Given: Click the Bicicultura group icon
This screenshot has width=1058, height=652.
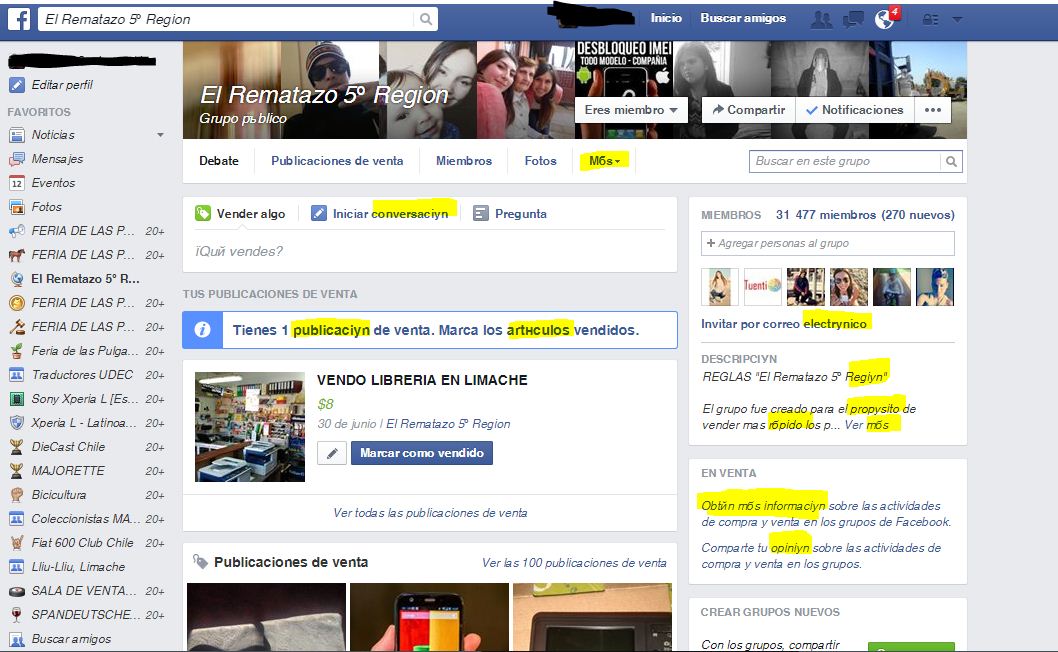Looking at the screenshot, I should tap(17, 495).
